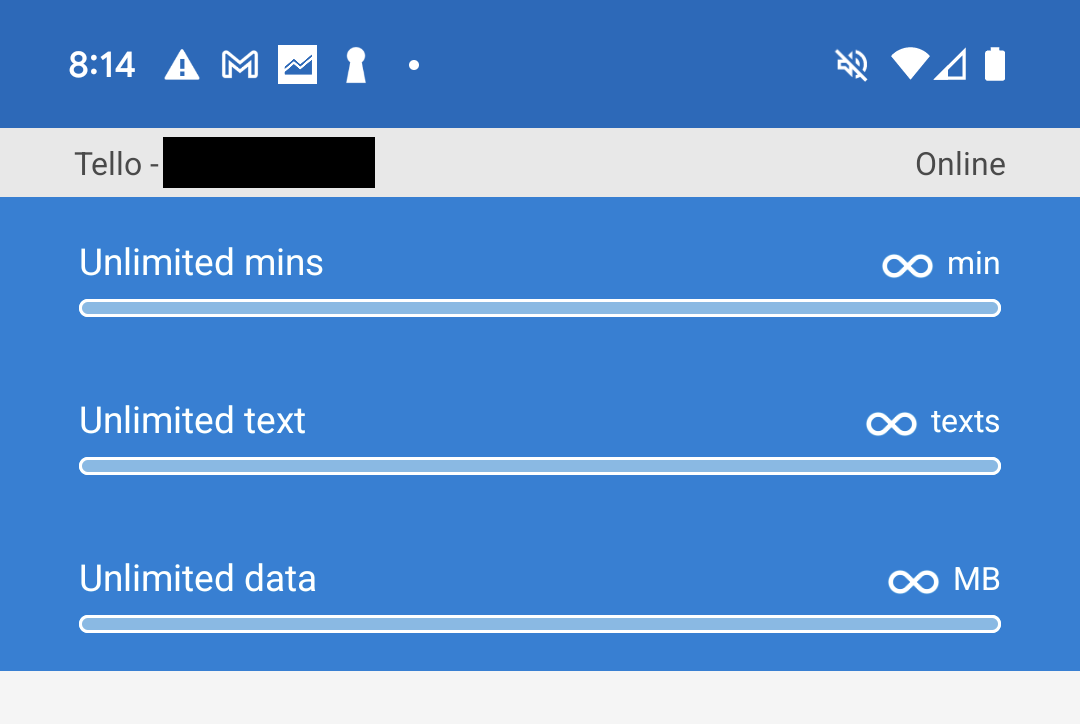Tap the infinity symbol beside texts
Viewport: 1080px width, 728px height.
(891, 424)
